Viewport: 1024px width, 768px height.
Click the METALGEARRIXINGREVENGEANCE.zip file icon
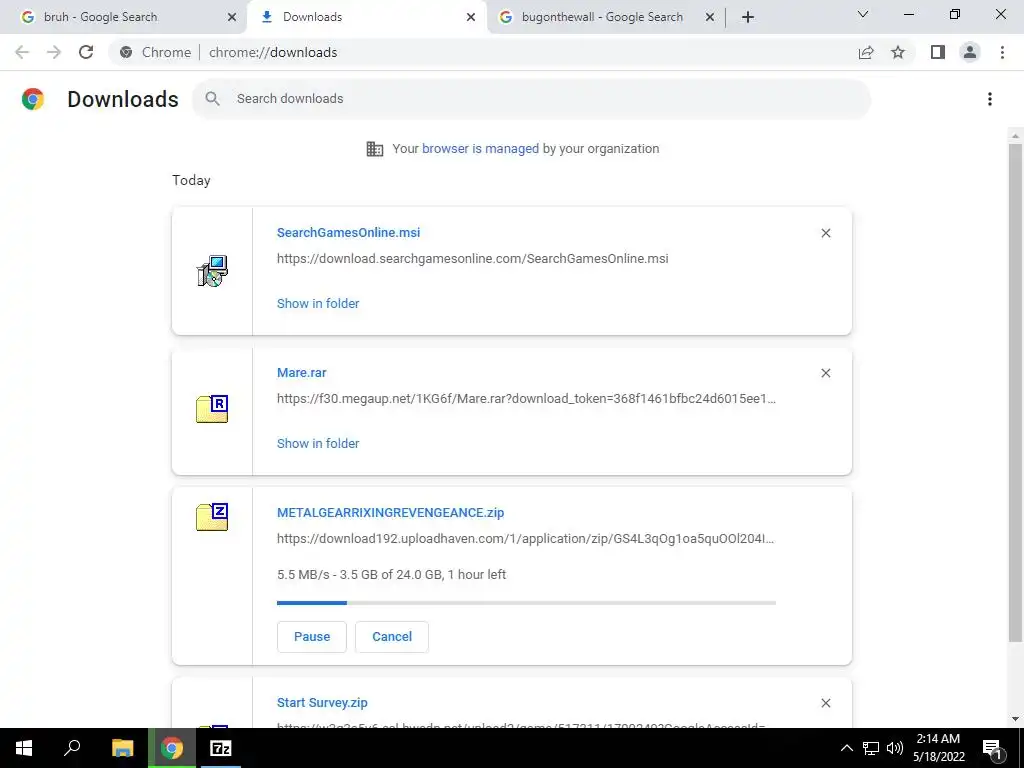click(x=212, y=517)
